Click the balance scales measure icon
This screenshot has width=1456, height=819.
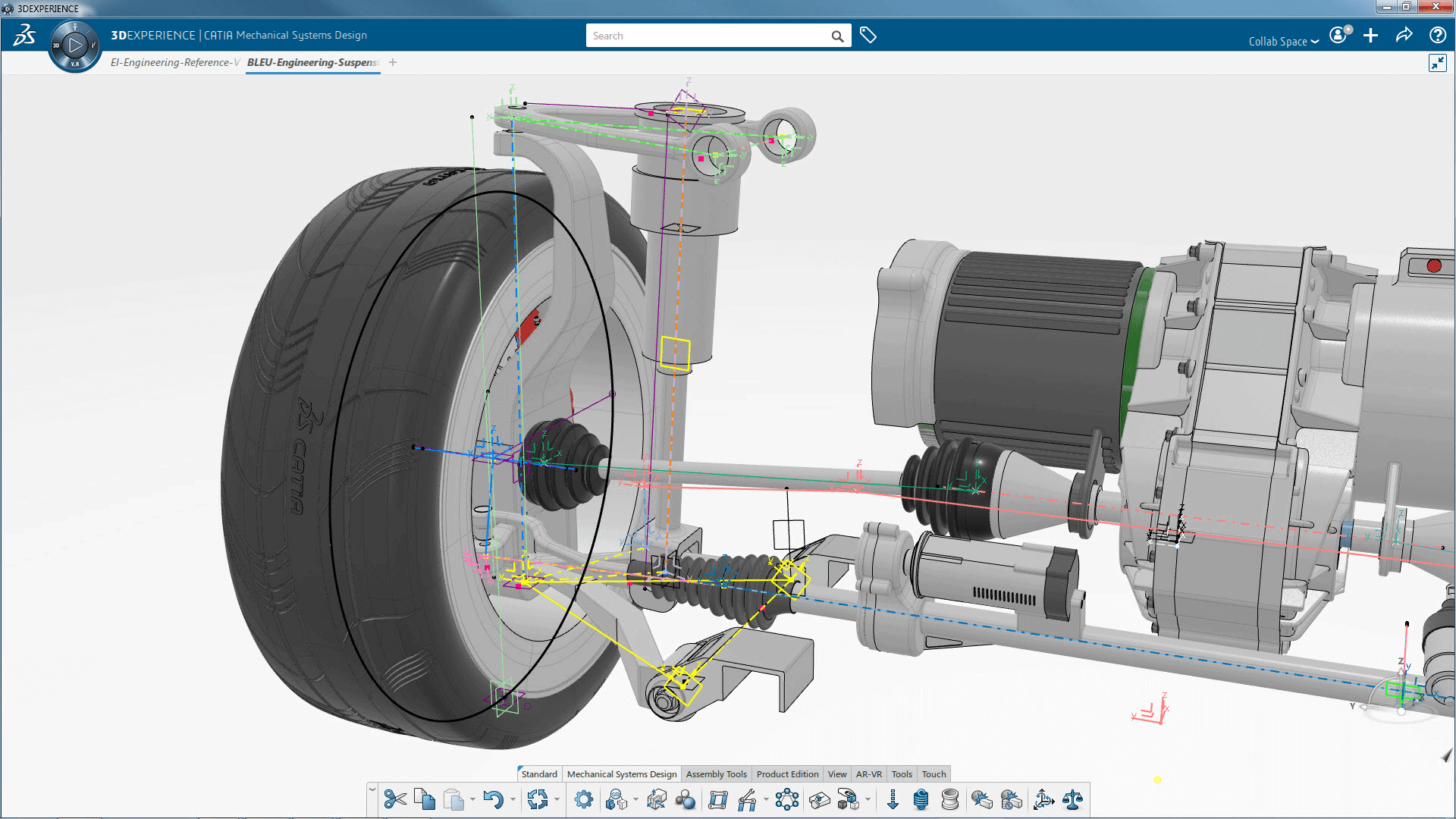(1072, 799)
